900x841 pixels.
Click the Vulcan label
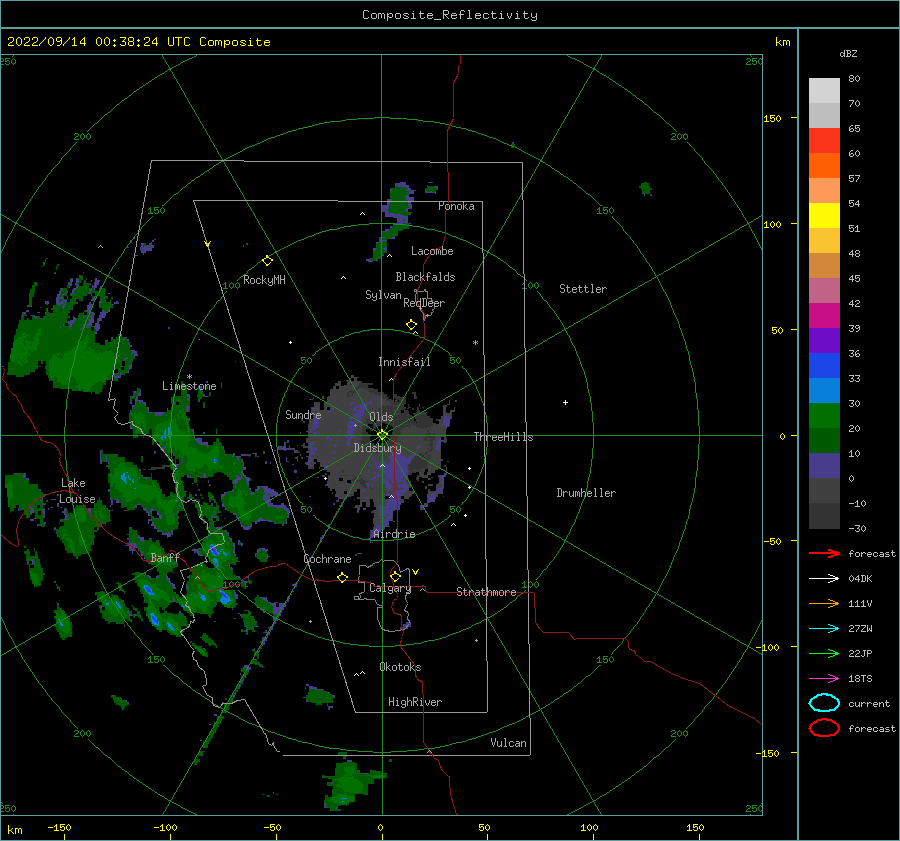coord(508,743)
